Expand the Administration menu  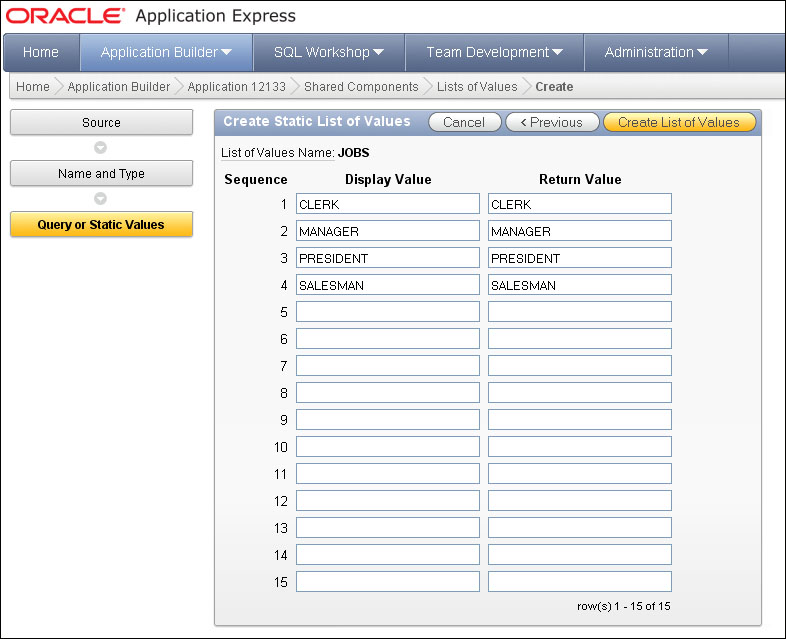[x=656, y=52]
